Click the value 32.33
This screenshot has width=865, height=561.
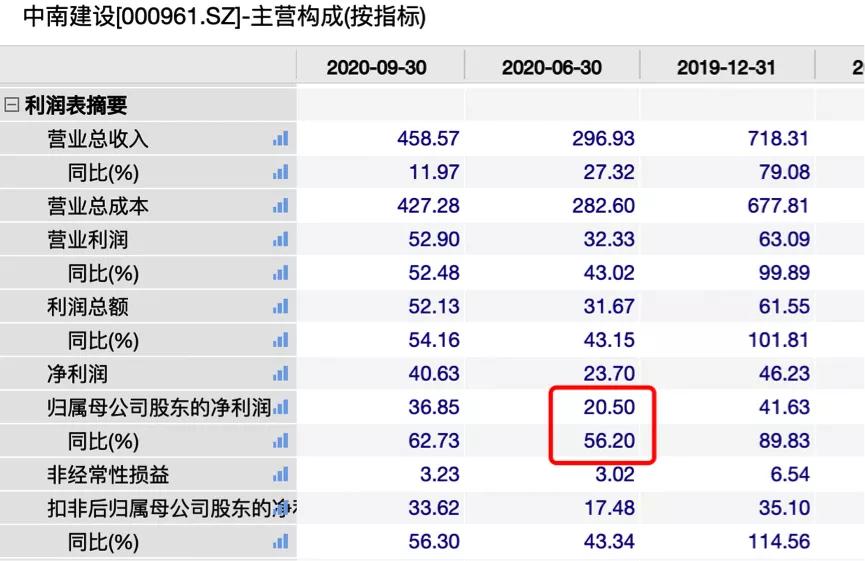point(609,239)
